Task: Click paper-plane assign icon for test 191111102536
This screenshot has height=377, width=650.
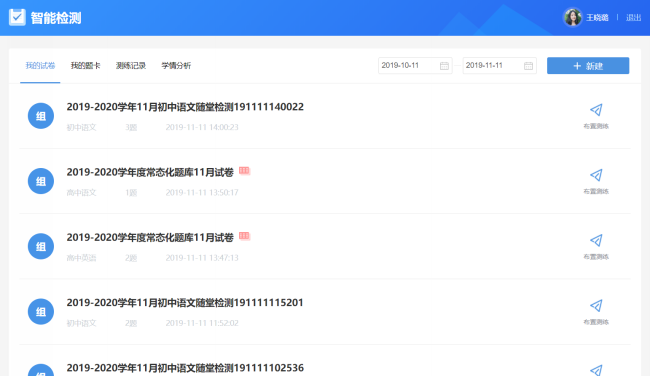Action: tap(596, 370)
